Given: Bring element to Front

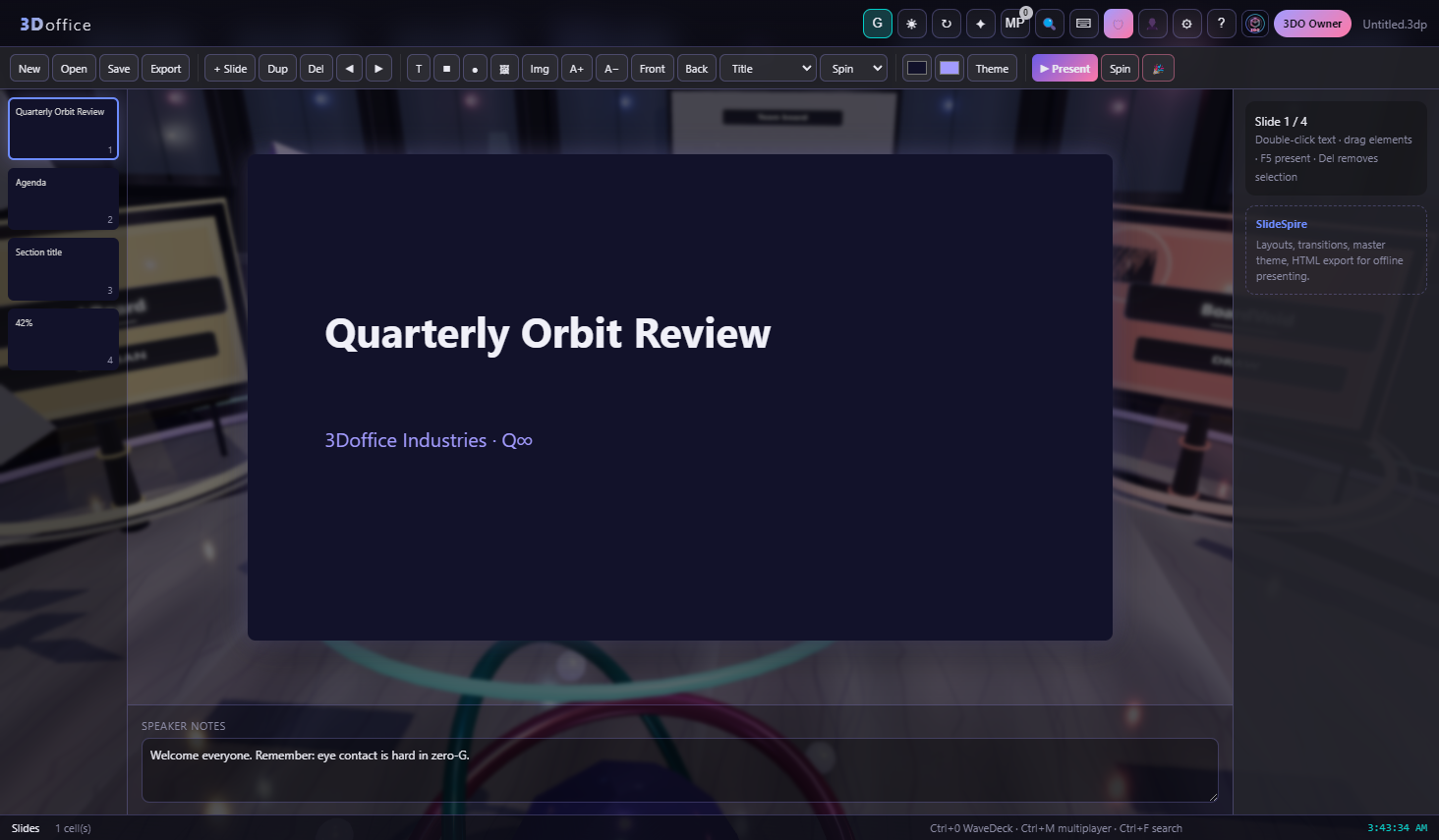Looking at the screenshot, I should tap(653, 69).
